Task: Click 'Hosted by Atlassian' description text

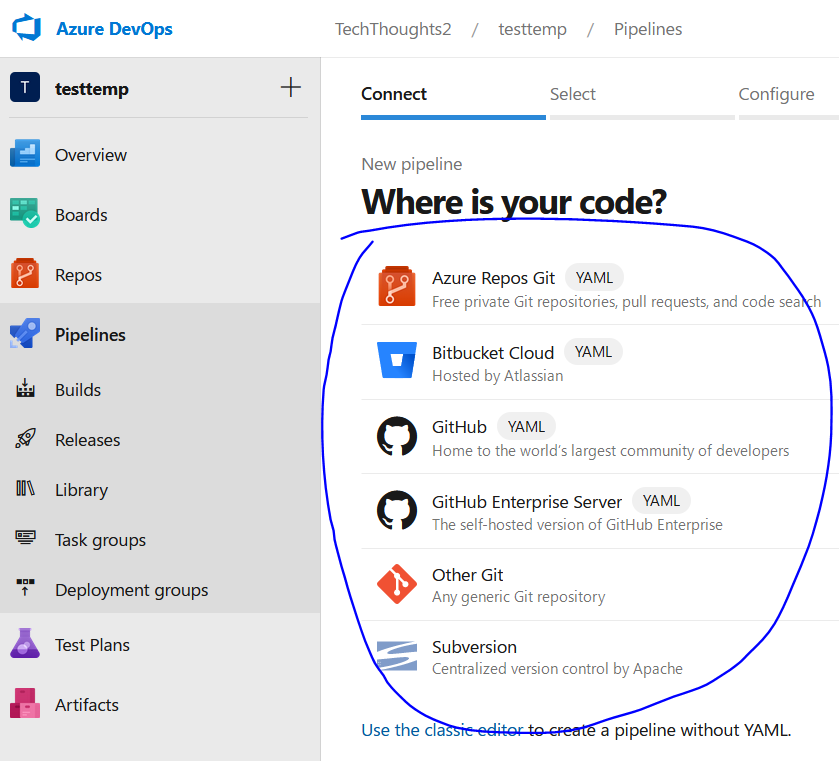Action: (498, 376)
